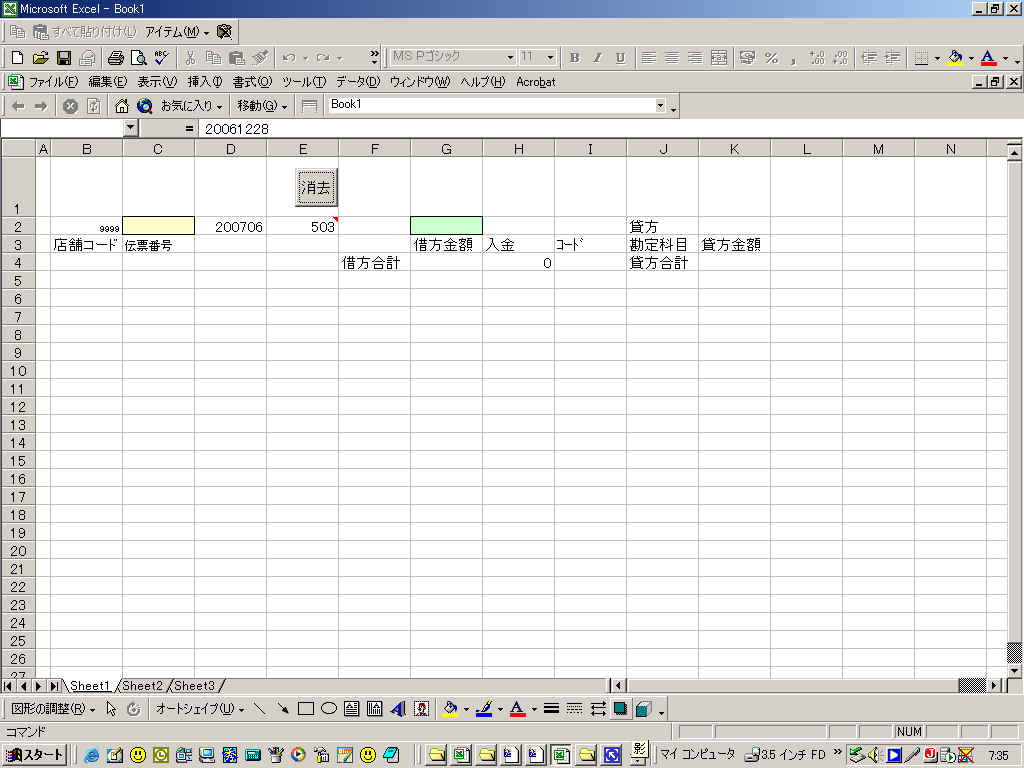1024x768 pixels.
Task: Apply line color on drawing toolbar
Action: pos(484,709)
